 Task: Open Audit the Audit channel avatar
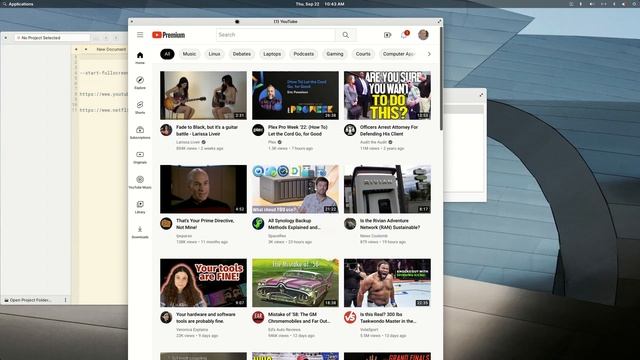pos(350,130)
